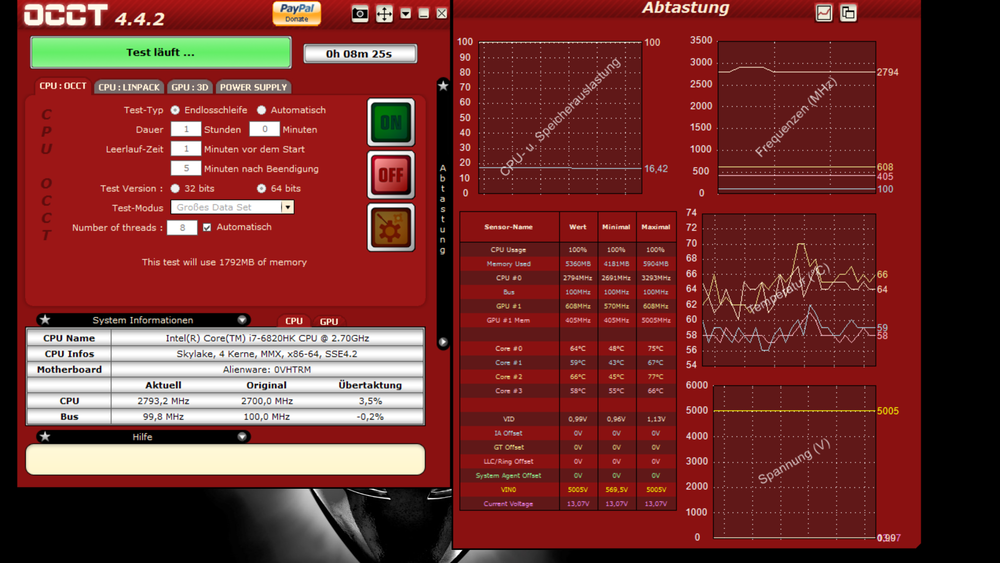Open the Test-Modus dropdown
Viewport: 1000px width, 563px height.
click(287, 207)
